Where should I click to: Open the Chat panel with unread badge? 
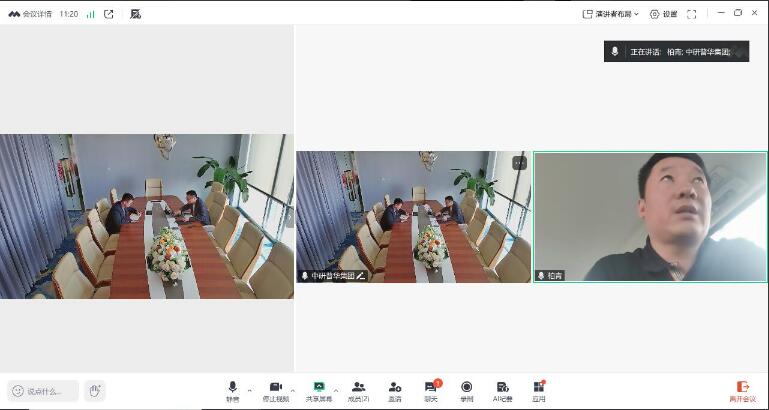click(x=431, y=388)
